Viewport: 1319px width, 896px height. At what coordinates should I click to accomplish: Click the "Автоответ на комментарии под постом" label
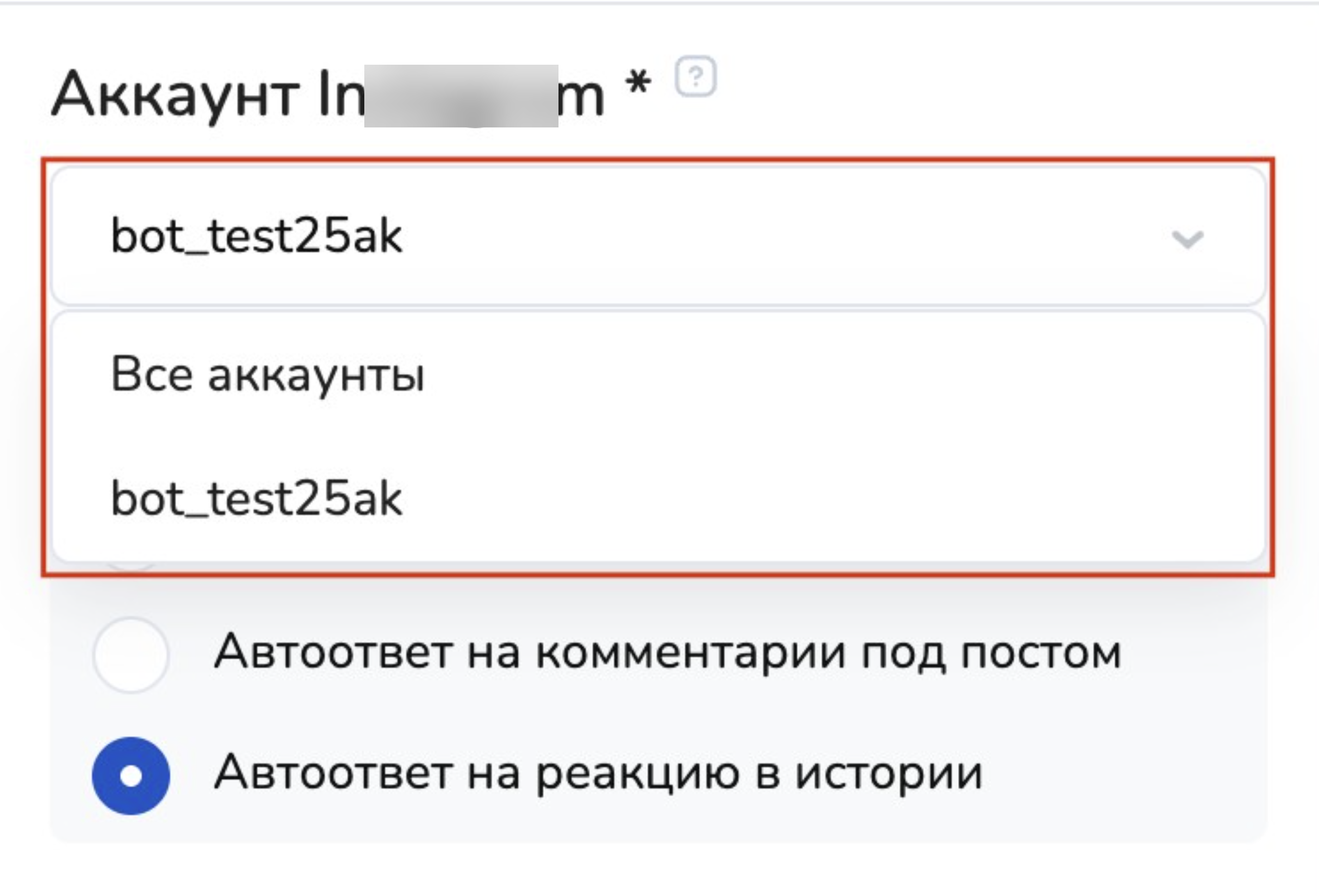coord(667,652)
